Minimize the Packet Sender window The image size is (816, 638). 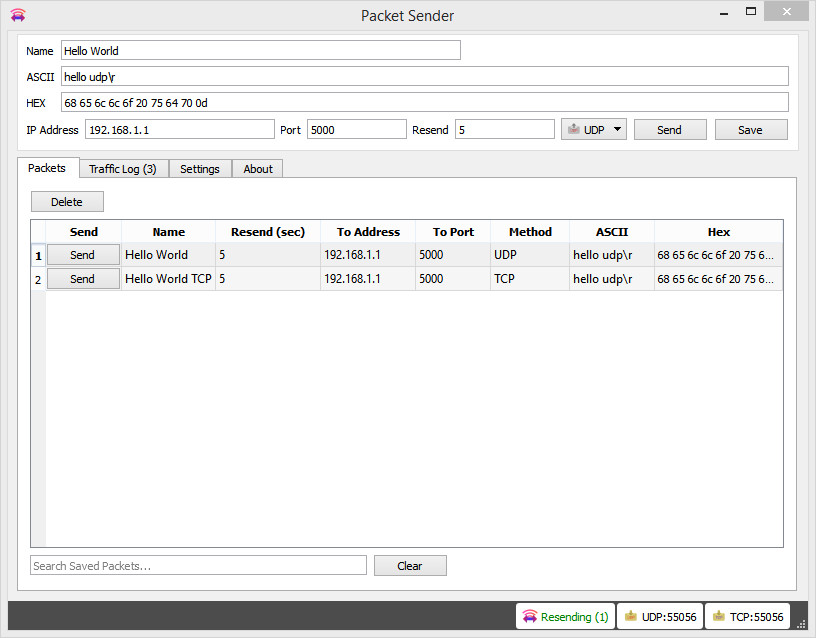pos(724,12)
